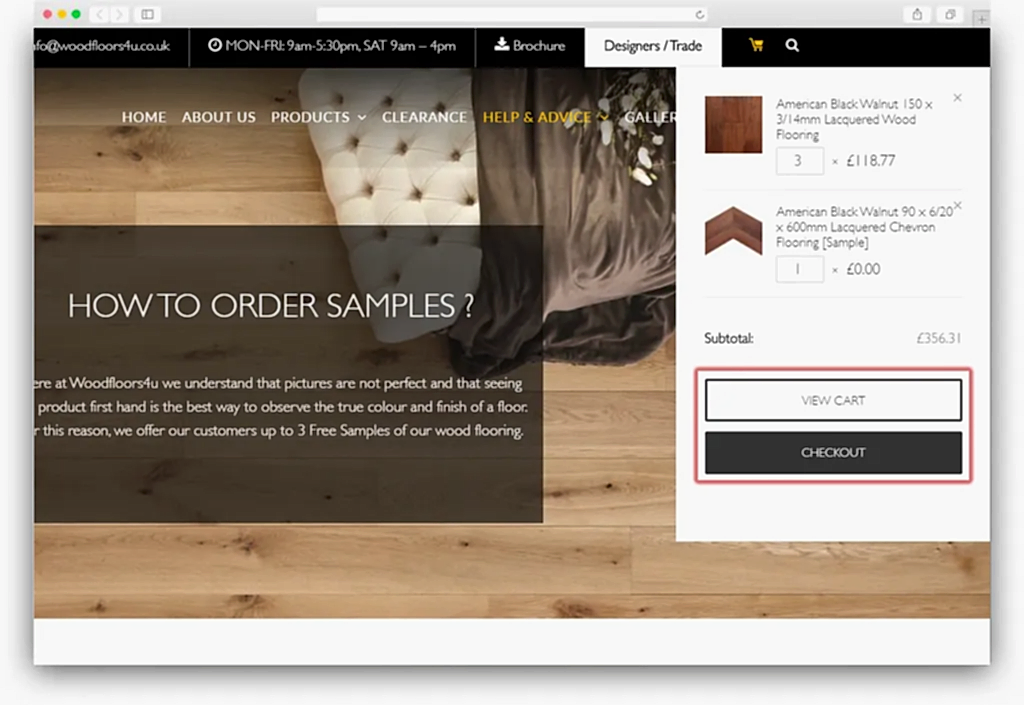Expand the Help & Advice menu

pyautogui.click(x=545, y=117)
